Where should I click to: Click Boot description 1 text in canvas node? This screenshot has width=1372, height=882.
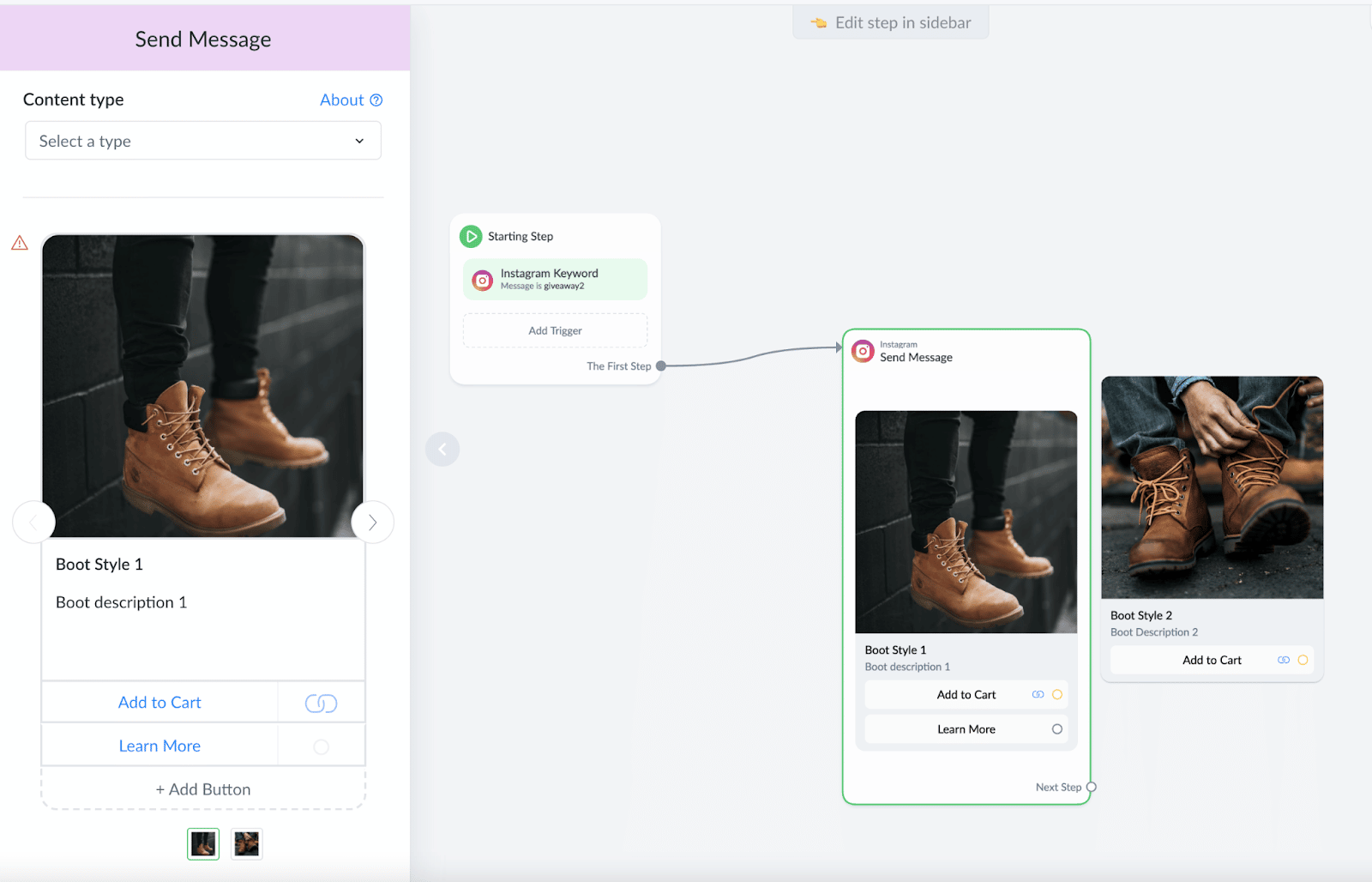click(x=907, y=667)
